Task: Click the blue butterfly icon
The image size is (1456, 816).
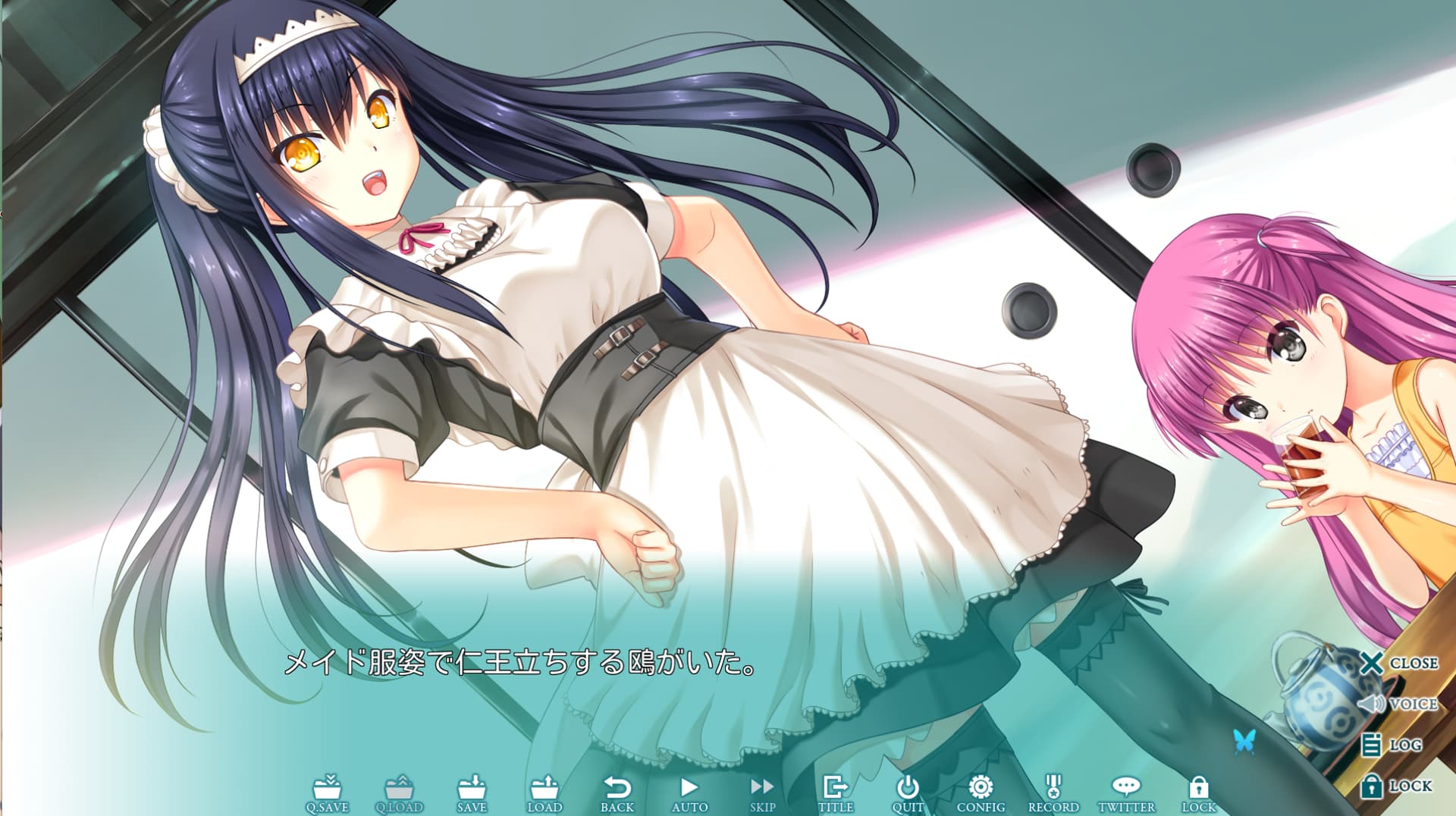Action: click(x=1244, y=741)
